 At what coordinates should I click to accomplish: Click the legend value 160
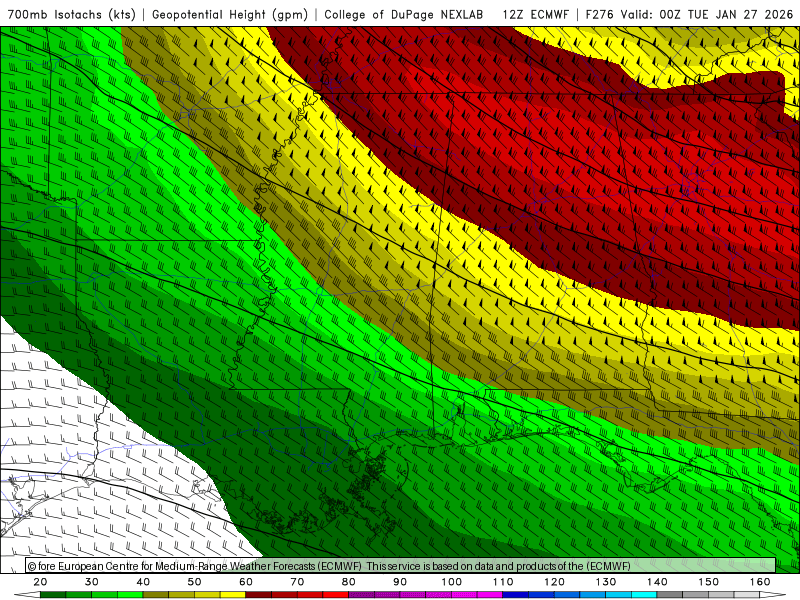click(x=760, y=582)
